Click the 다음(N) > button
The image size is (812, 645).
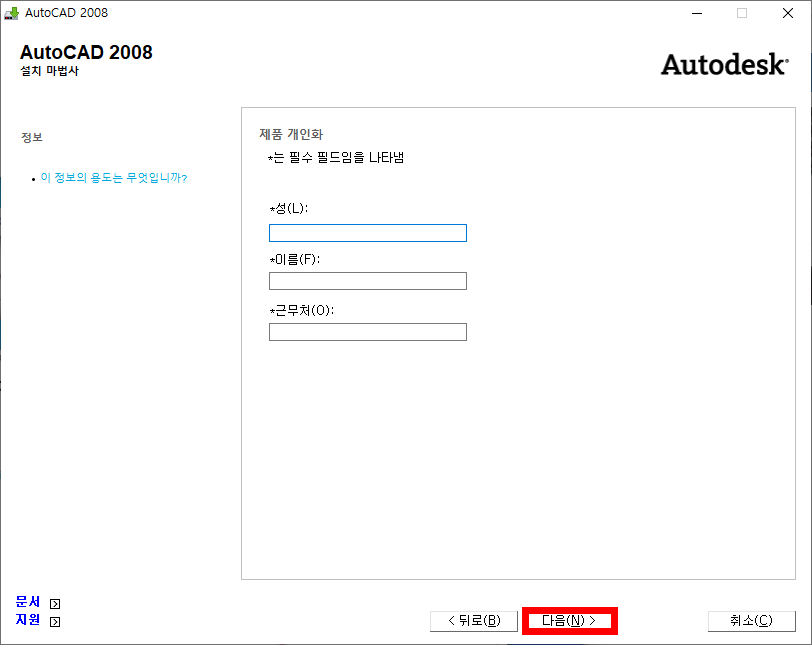(x=569, y=621)
